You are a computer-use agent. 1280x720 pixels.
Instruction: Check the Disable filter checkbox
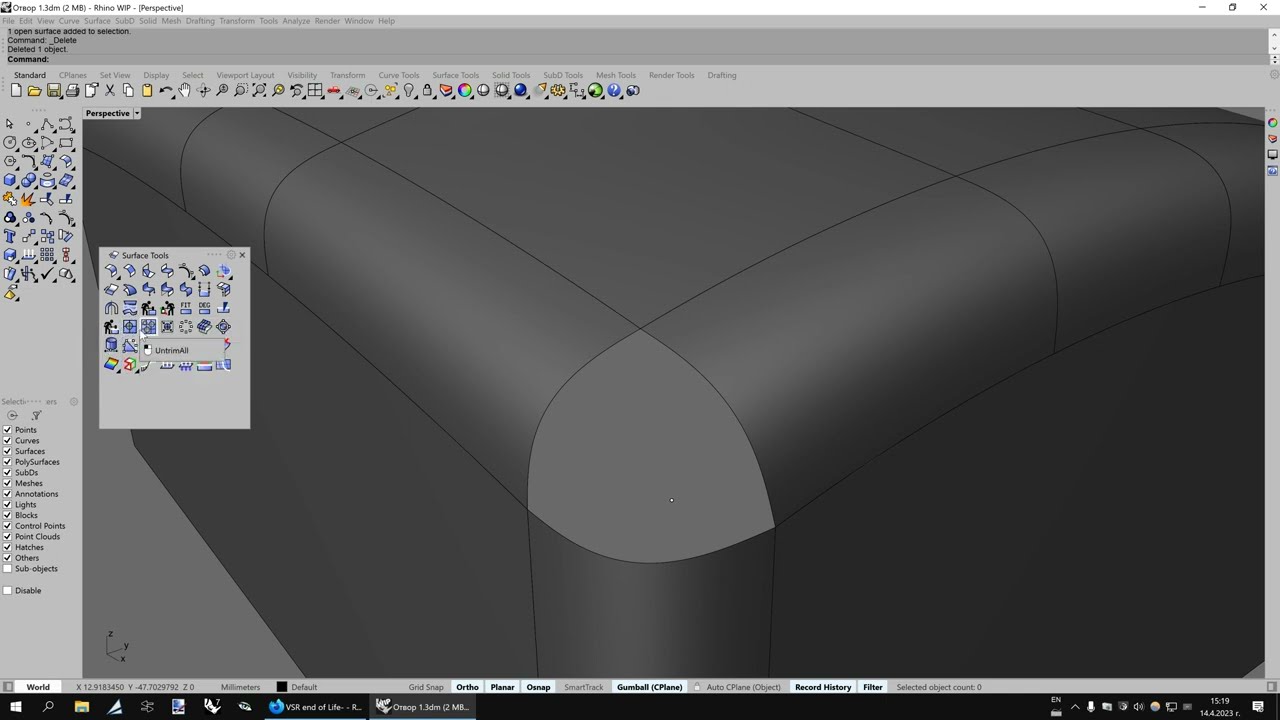pos(8,590)
